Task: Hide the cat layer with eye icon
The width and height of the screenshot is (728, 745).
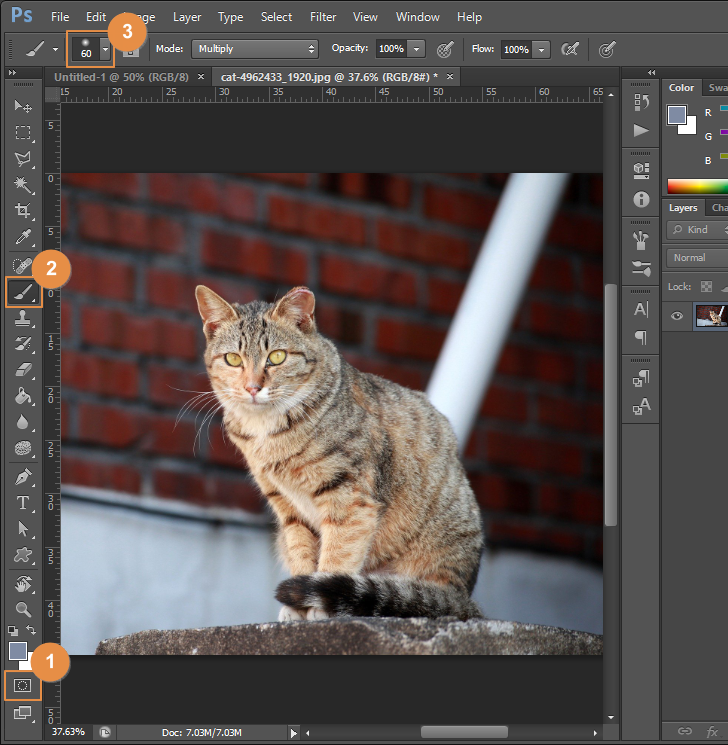Action: tap(677, 315)
